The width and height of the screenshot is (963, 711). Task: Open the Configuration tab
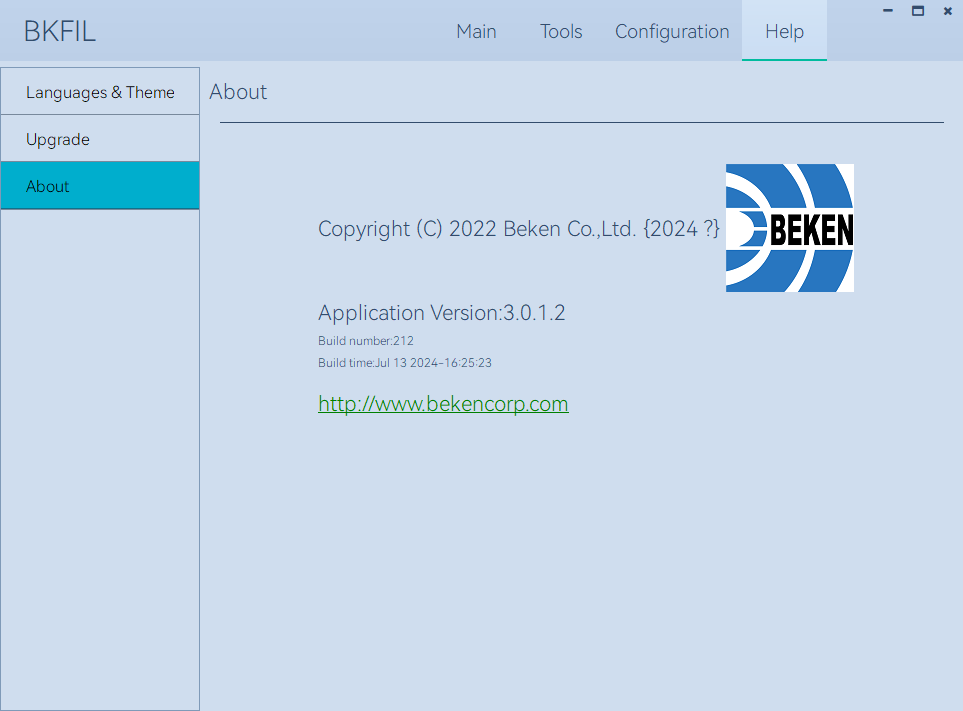click(x=672, y=31)
